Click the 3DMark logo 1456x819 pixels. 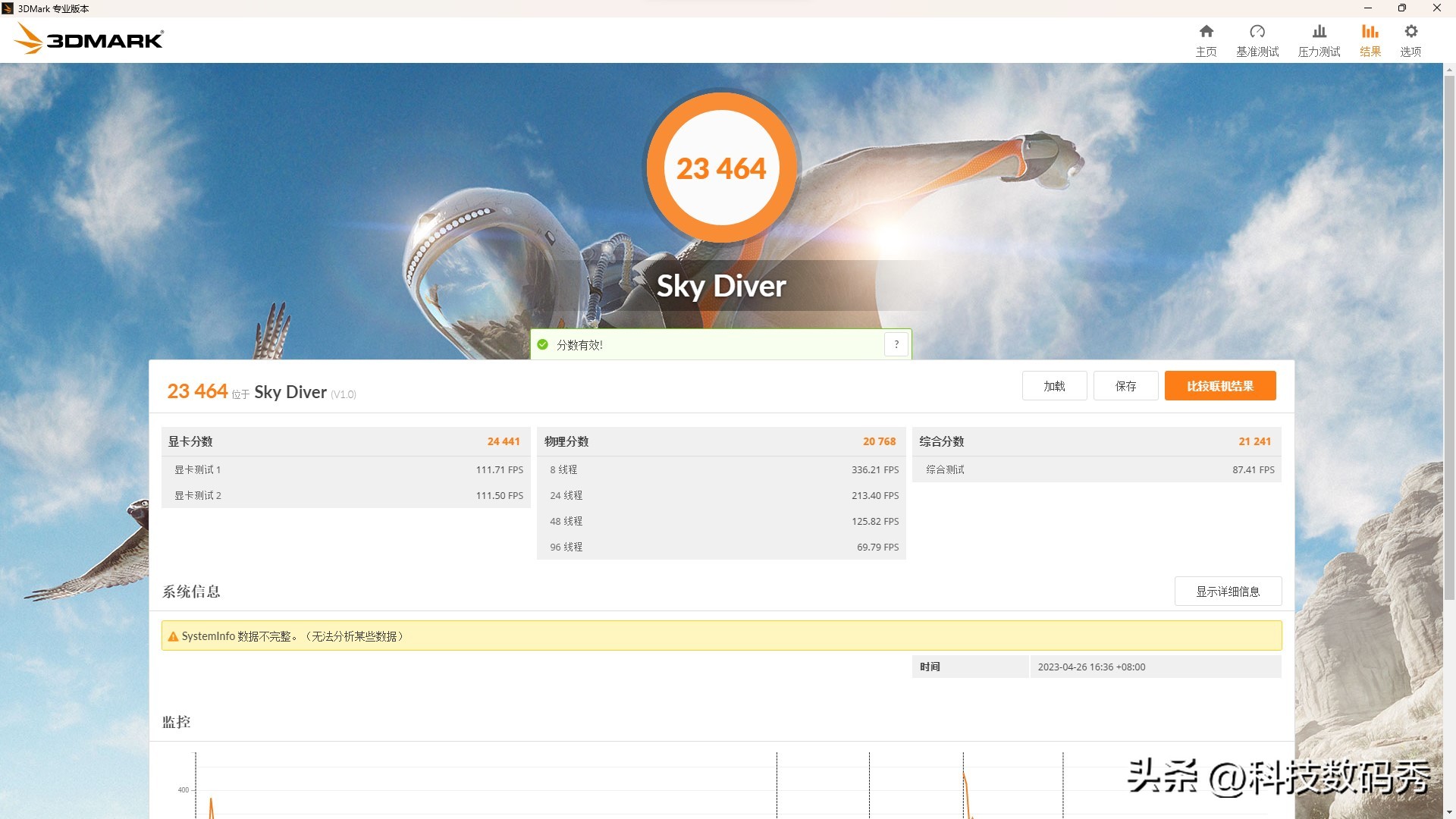pos(89,39)
